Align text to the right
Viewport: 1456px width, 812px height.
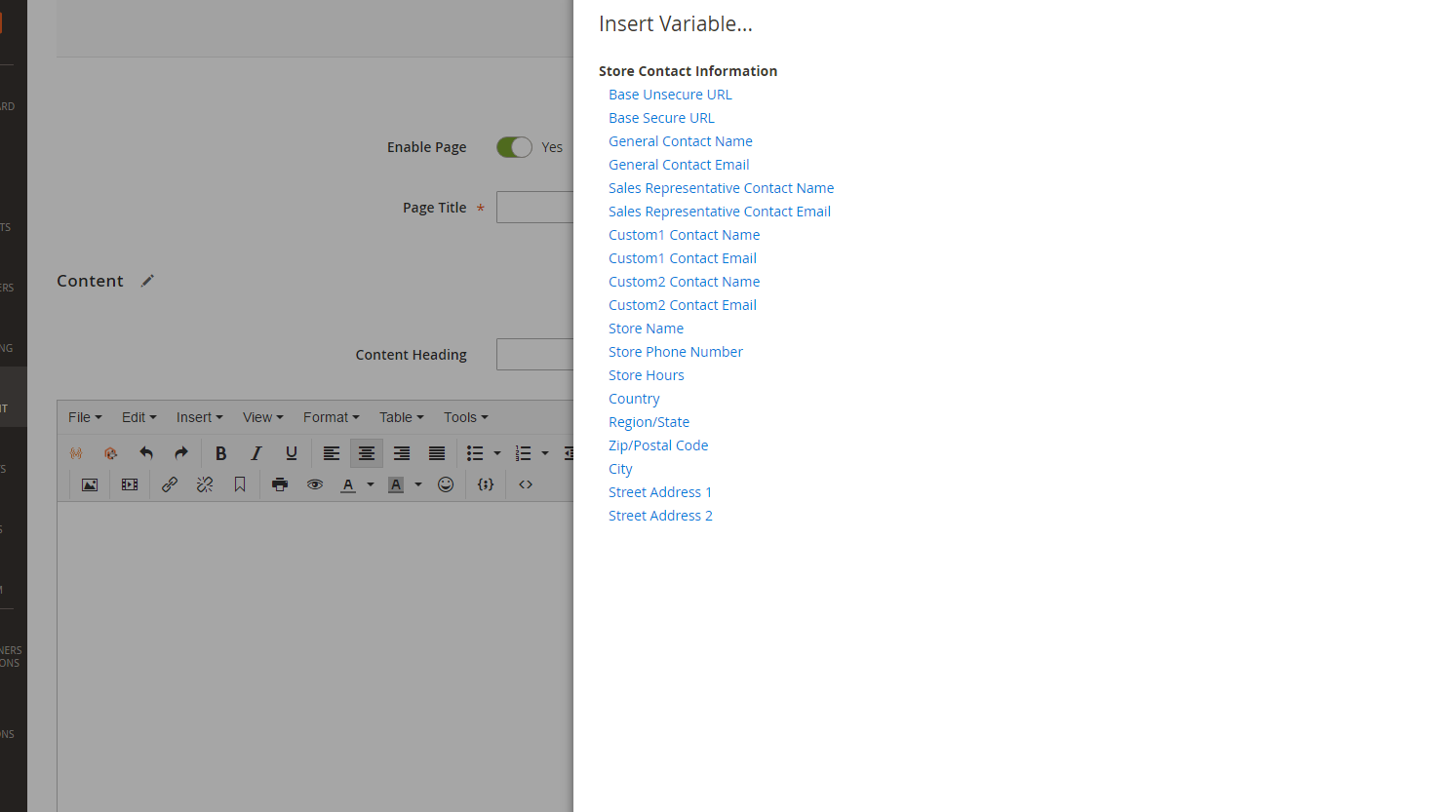[x=402, y=453]
